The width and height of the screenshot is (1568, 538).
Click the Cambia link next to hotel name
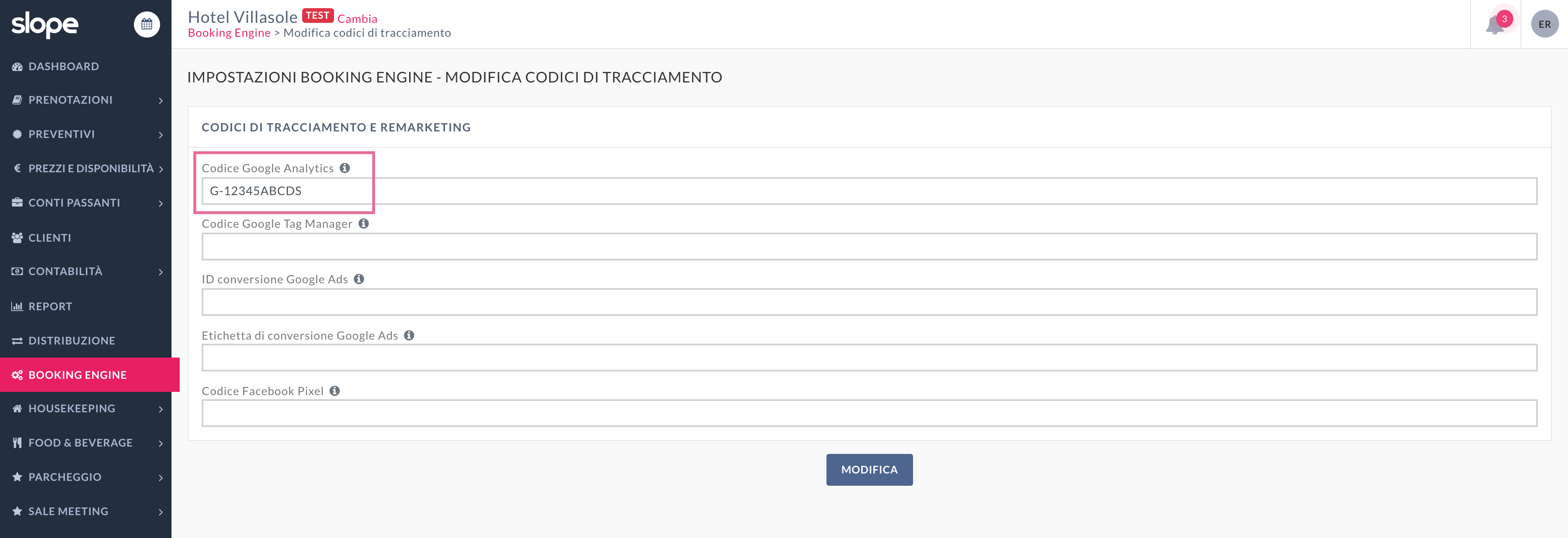[x=357, y=19]
